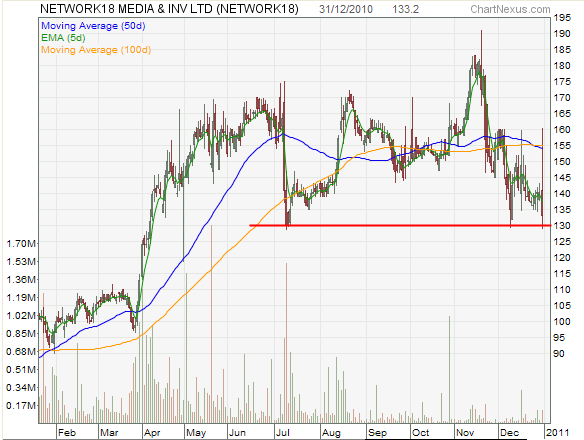Click the 0.17M volume axis label
Image resolution: width=584 pixels, height=440 pixels.
21,405
